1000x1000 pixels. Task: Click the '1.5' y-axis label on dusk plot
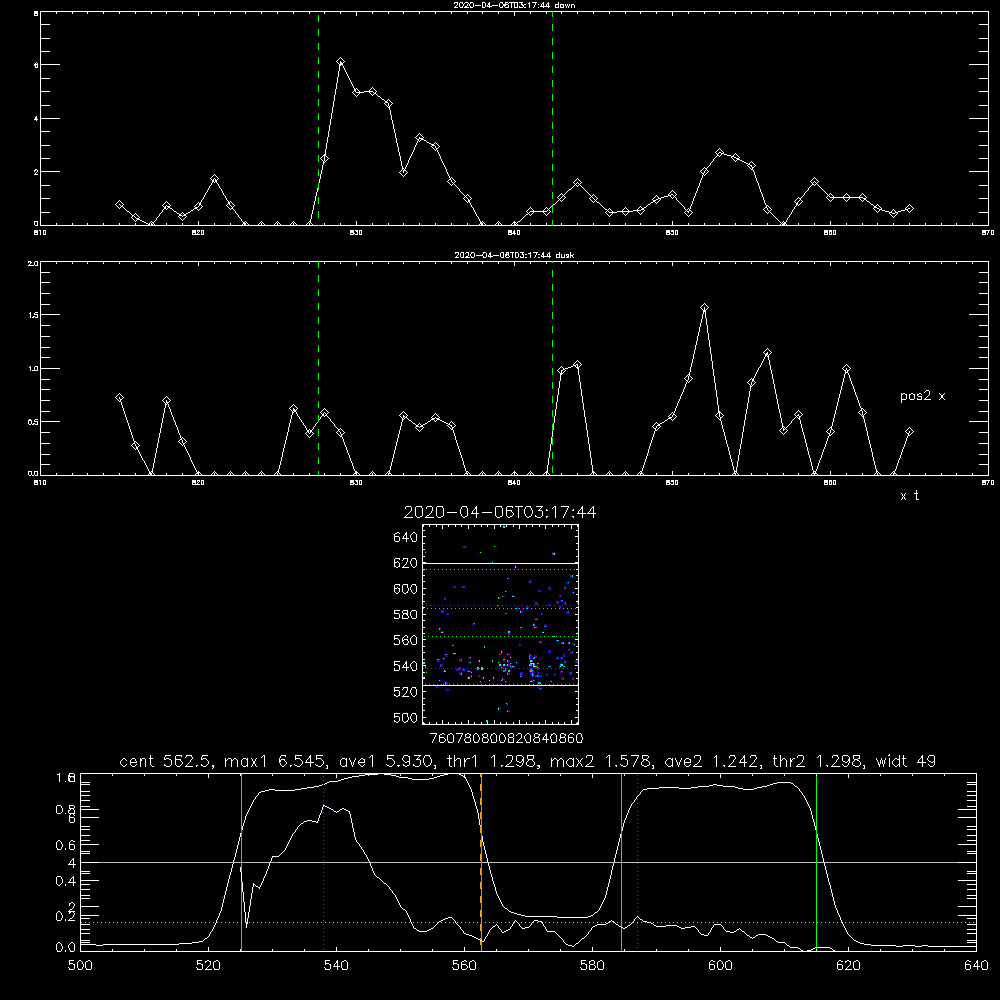[33, 315]
